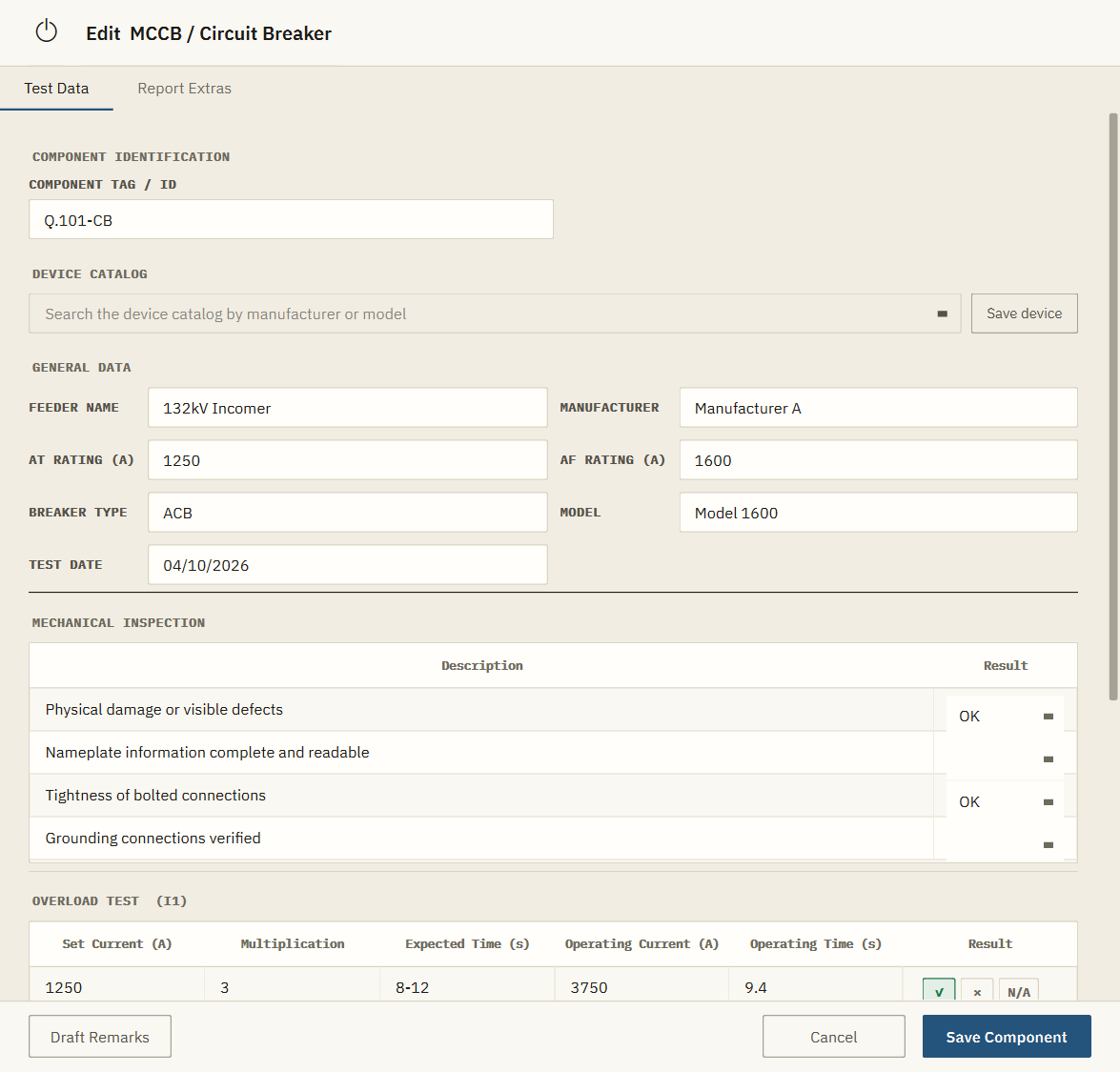Set overload test result to N/A
The image size is (1120, 1072).
1019,991
